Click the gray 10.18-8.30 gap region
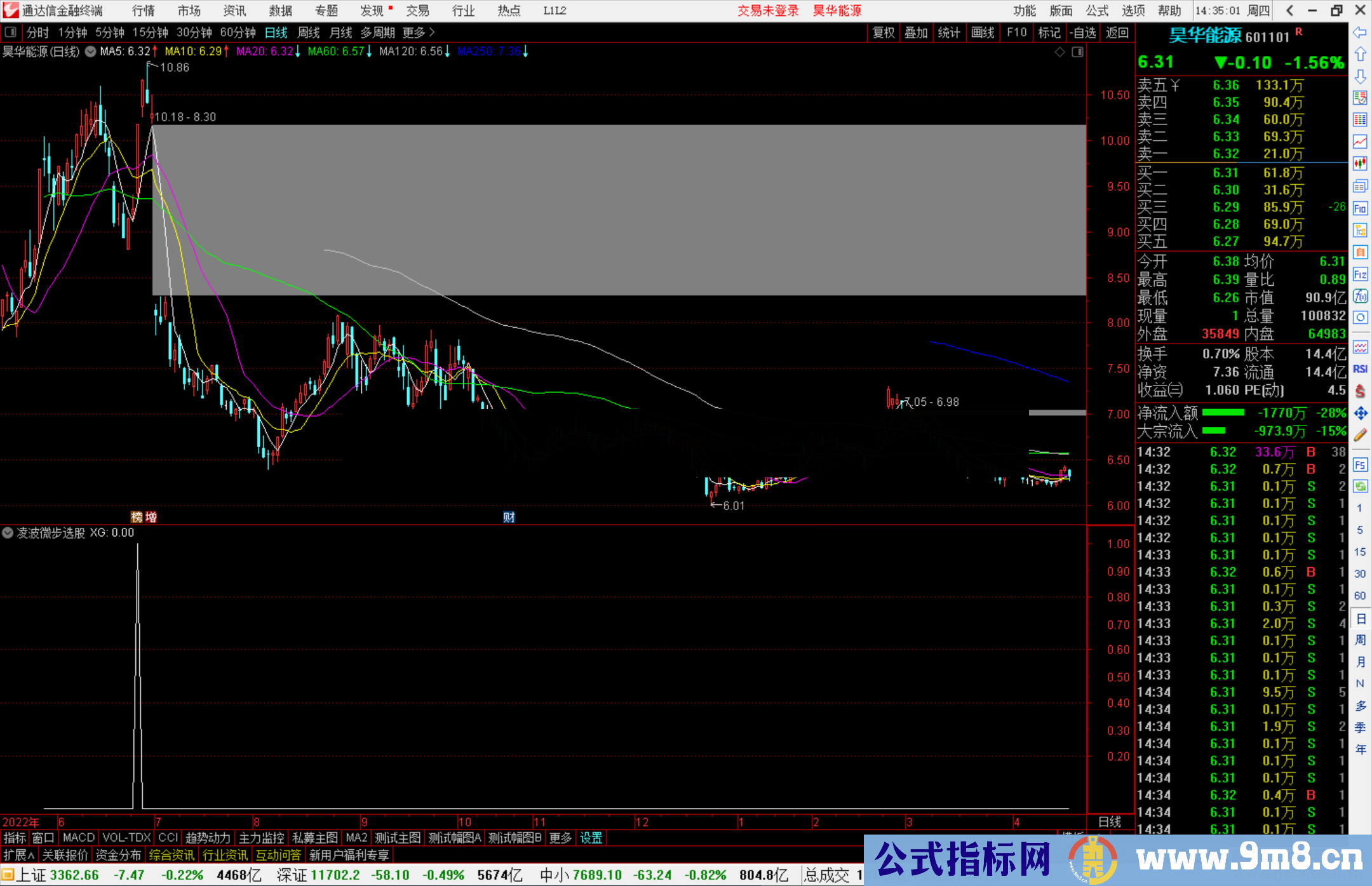1372x886 pixels. [x=619, y=210]
